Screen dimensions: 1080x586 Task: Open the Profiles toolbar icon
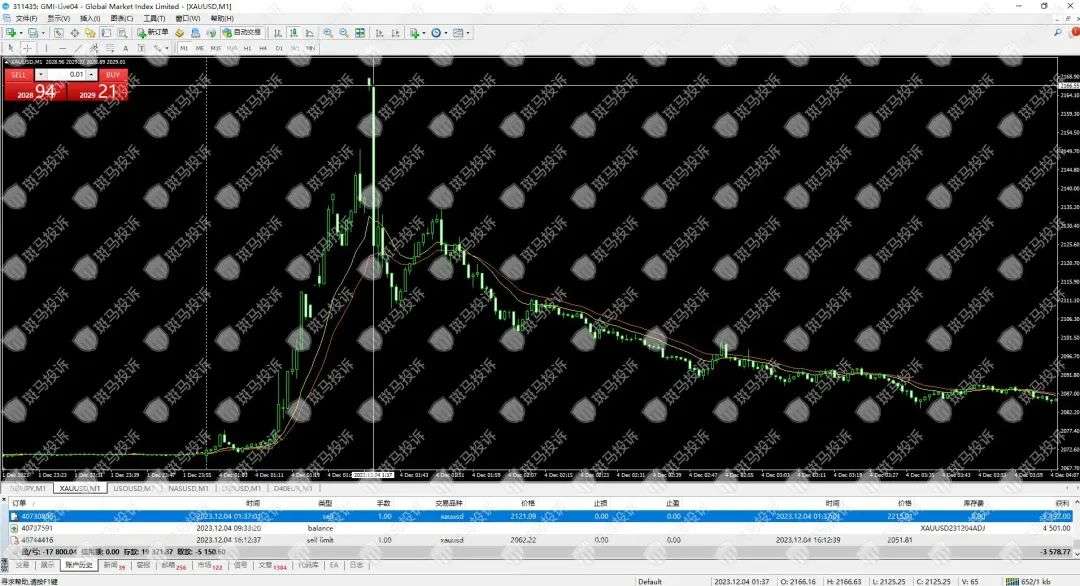(x=32, y=32)
